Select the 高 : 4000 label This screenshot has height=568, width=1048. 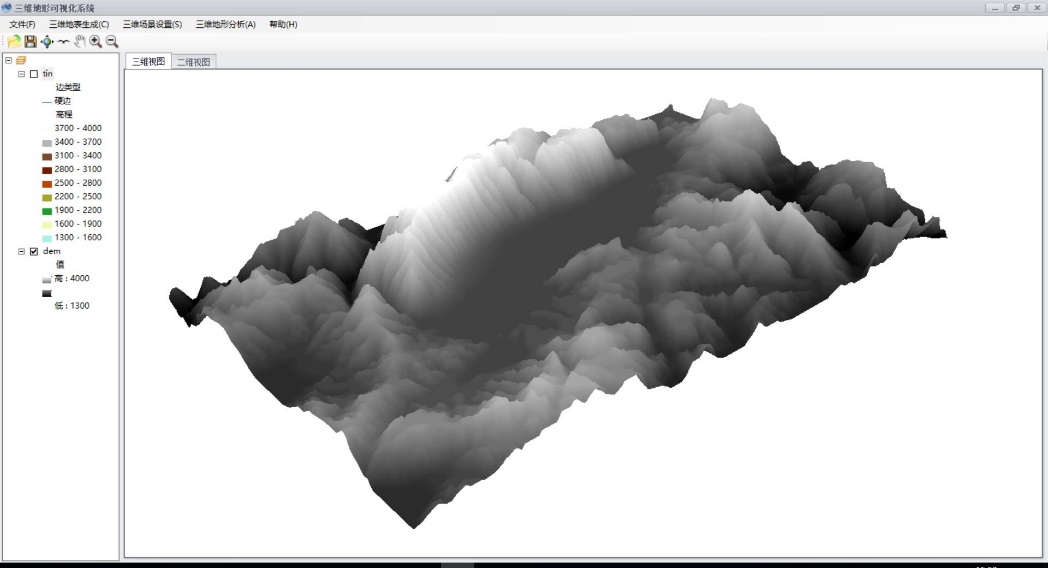point(72,278)
